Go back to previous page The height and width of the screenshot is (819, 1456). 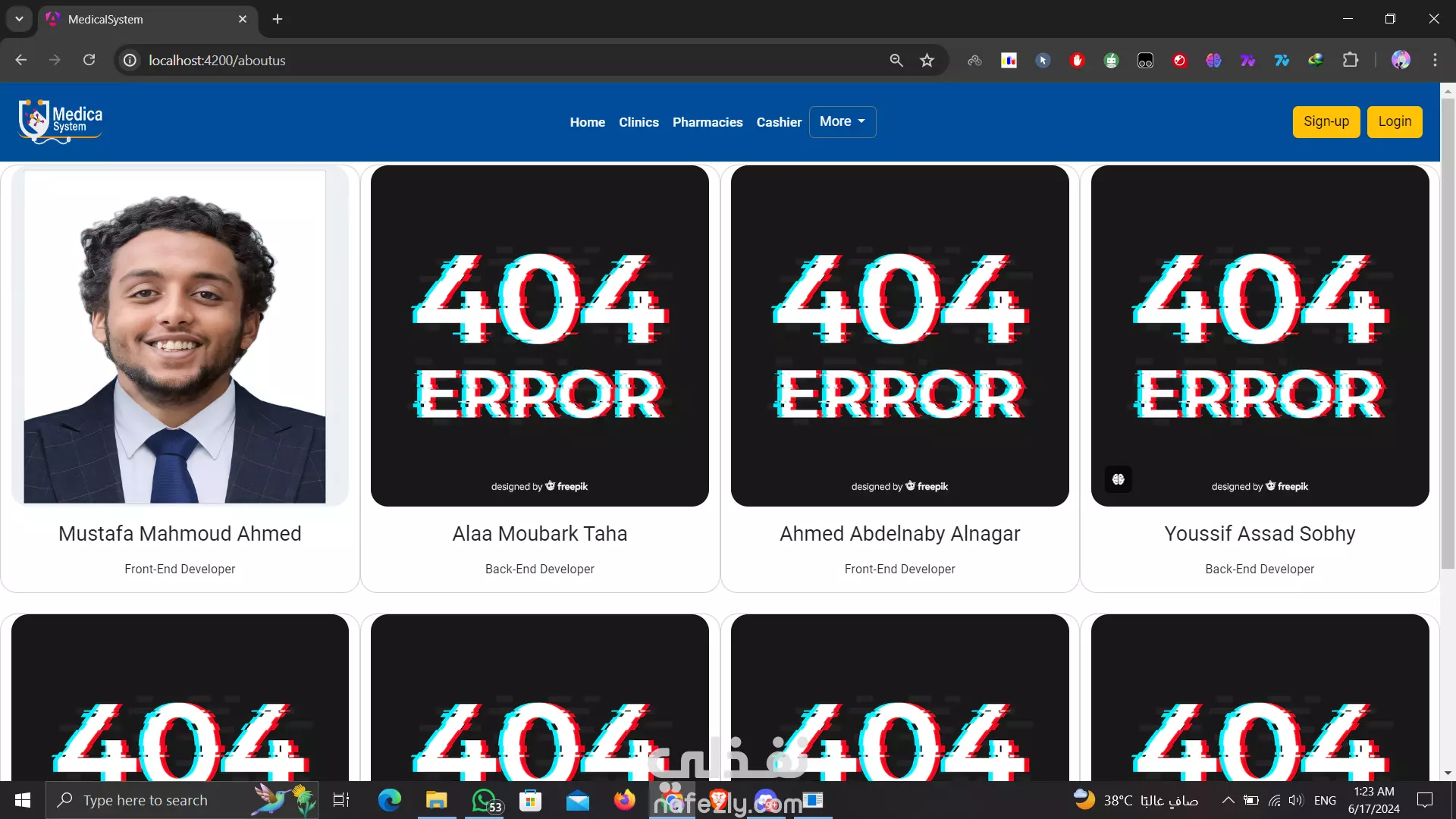(20, 60)
